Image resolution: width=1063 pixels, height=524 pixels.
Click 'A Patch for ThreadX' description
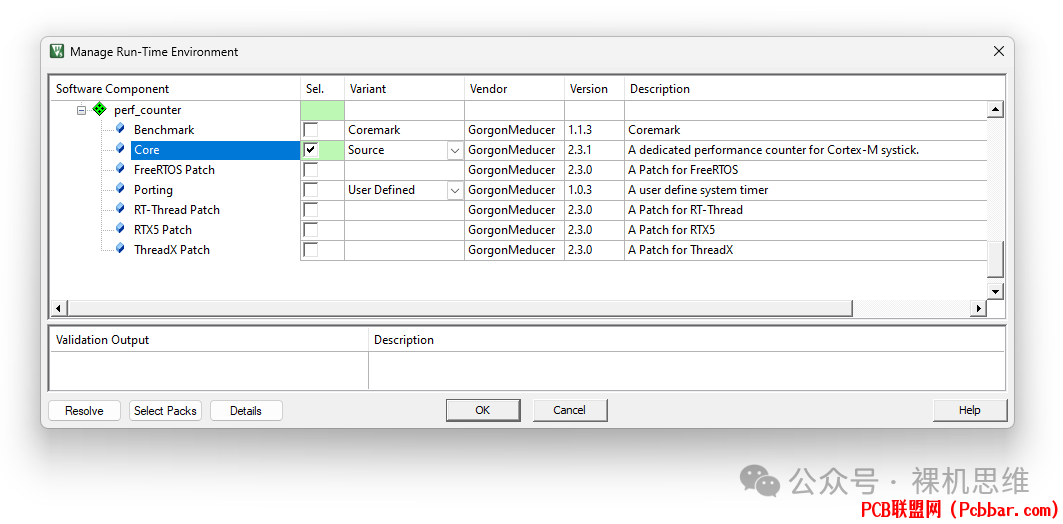pos(680,249)
